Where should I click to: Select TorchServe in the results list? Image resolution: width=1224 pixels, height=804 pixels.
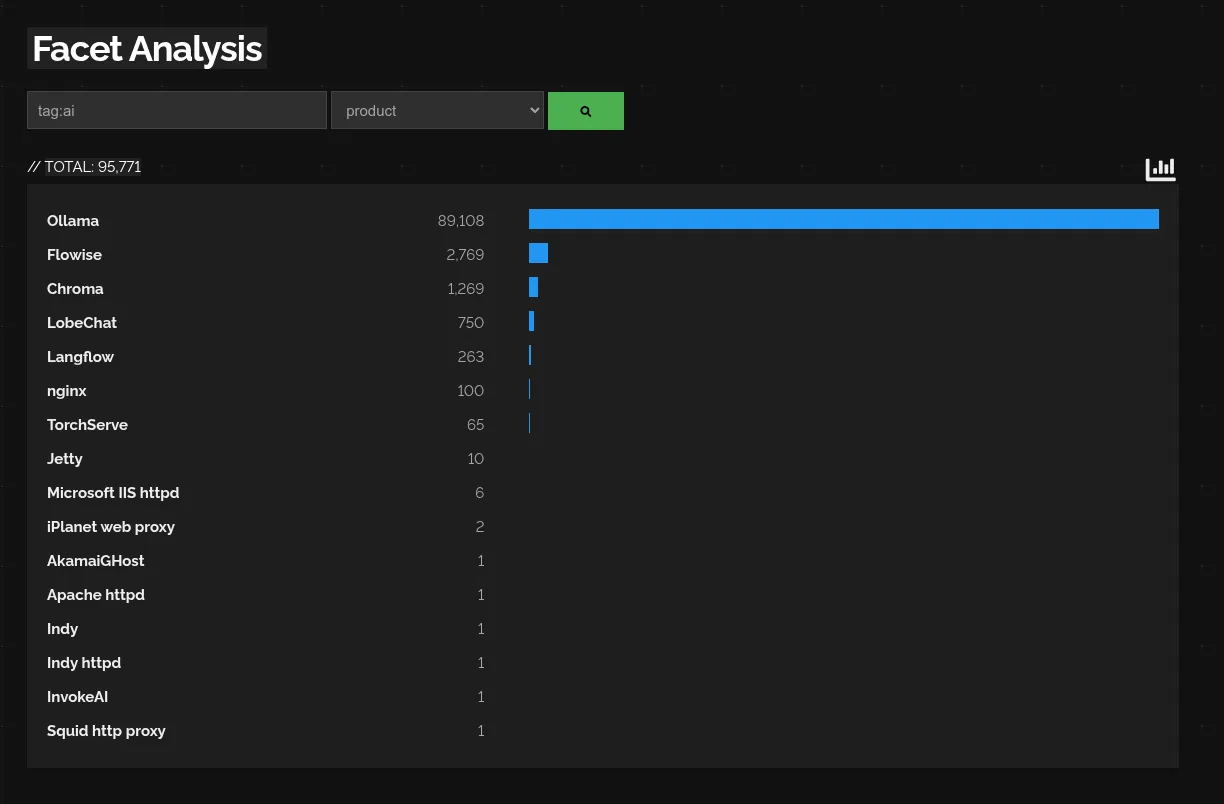point(87,425)
